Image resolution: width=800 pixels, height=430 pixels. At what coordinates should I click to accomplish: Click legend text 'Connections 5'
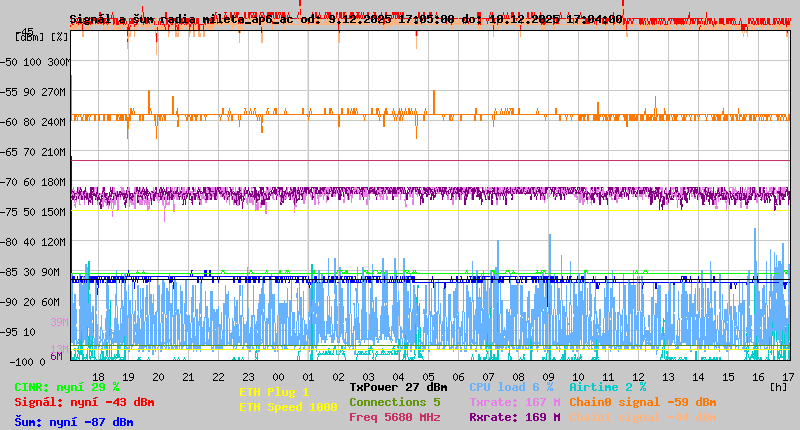tap(395, 402)
